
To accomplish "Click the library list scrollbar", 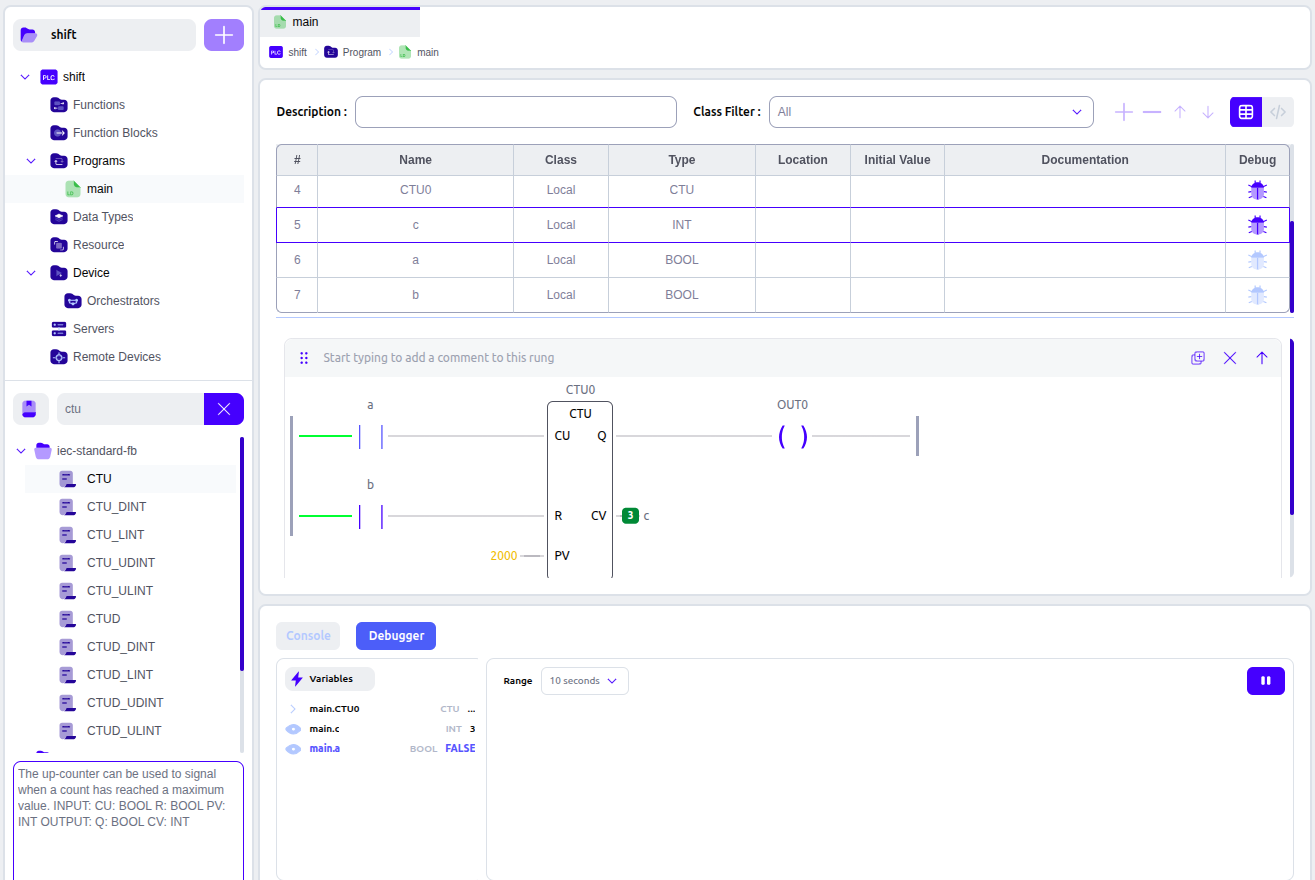I will 241,553.
